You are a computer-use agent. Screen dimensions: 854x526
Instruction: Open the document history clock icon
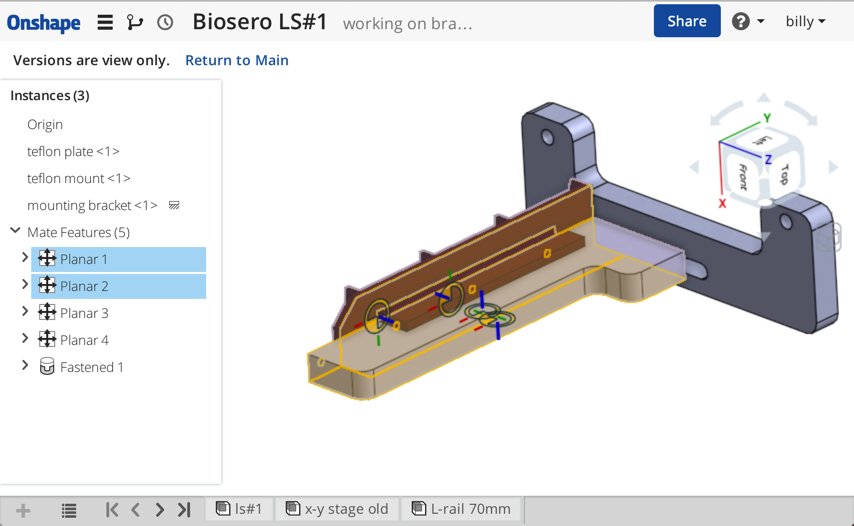pos(165,22)
